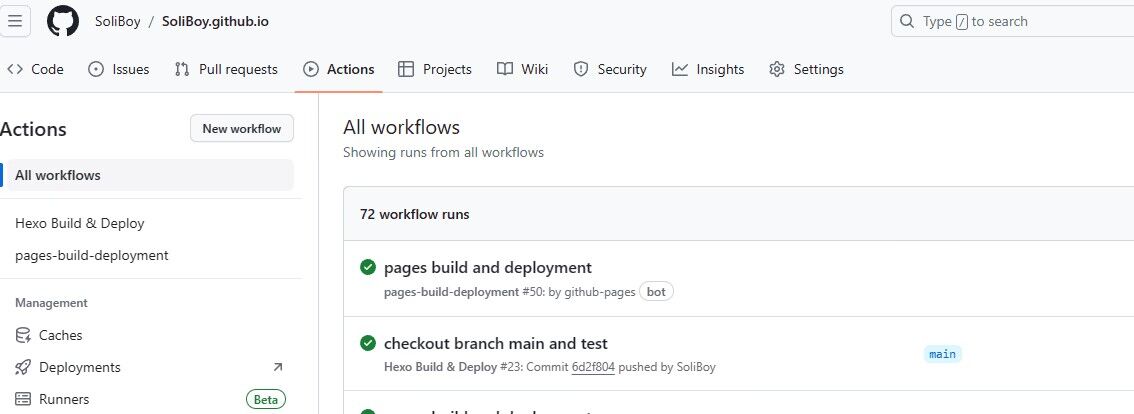Focus the 'Type / to search' field
This screenshot has width=1134, height=414.
tap(1012, 21)
